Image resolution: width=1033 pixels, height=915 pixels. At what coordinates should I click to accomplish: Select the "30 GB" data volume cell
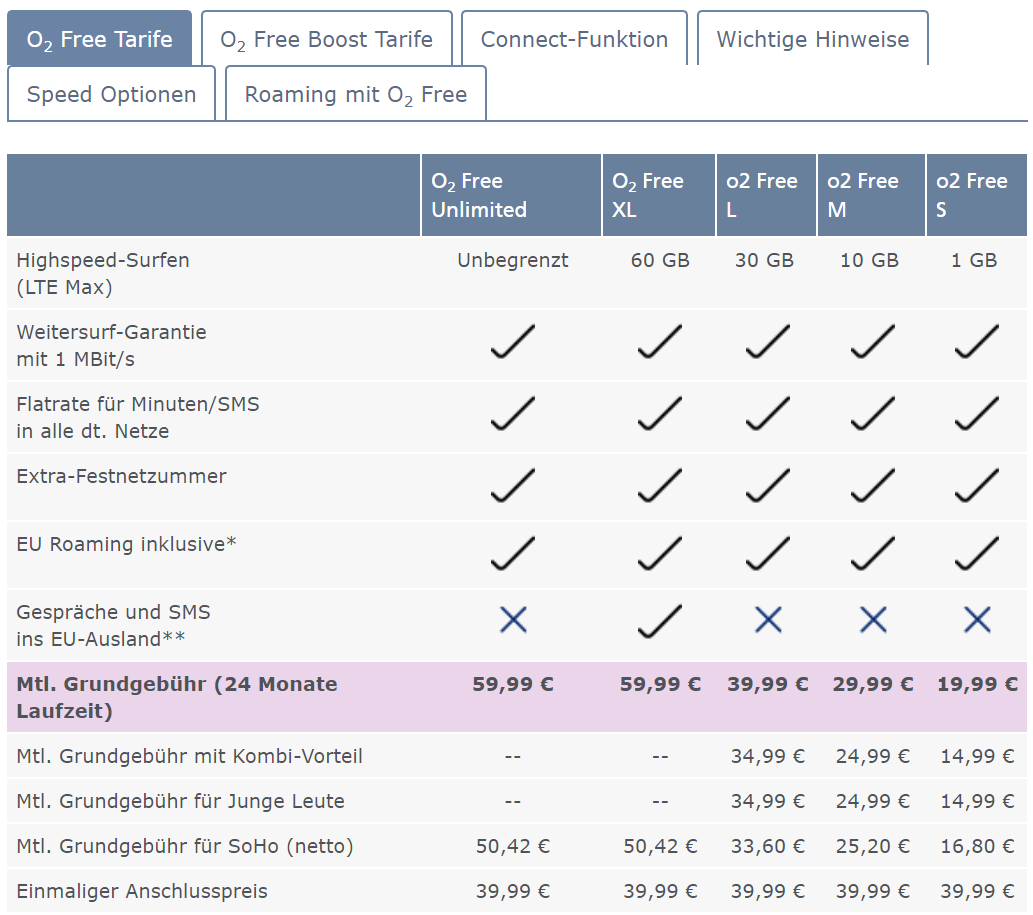point(764,260)
